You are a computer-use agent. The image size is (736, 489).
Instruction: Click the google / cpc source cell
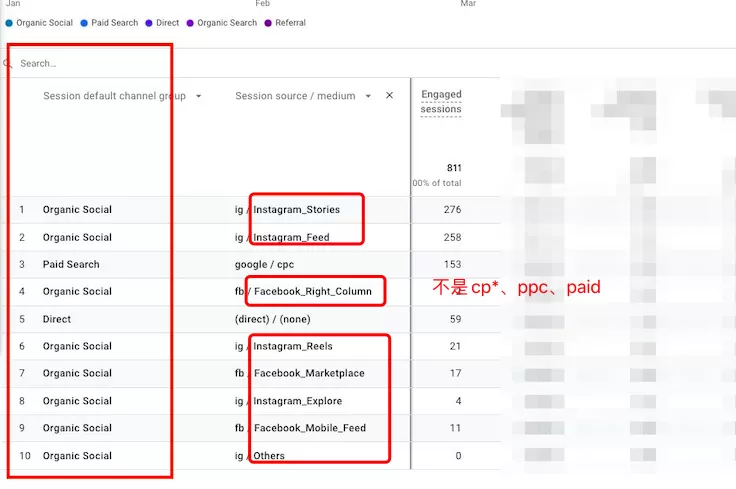click(x=264, y=264)
